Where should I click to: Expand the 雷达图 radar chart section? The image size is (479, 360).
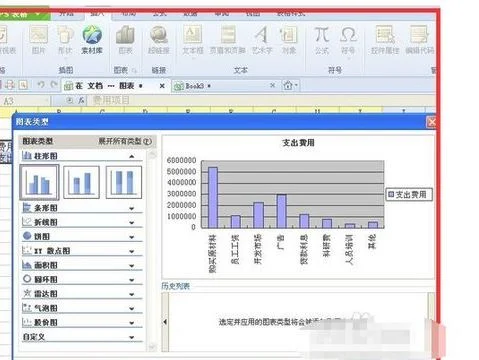pyautogui.click(x=132, y=294)
